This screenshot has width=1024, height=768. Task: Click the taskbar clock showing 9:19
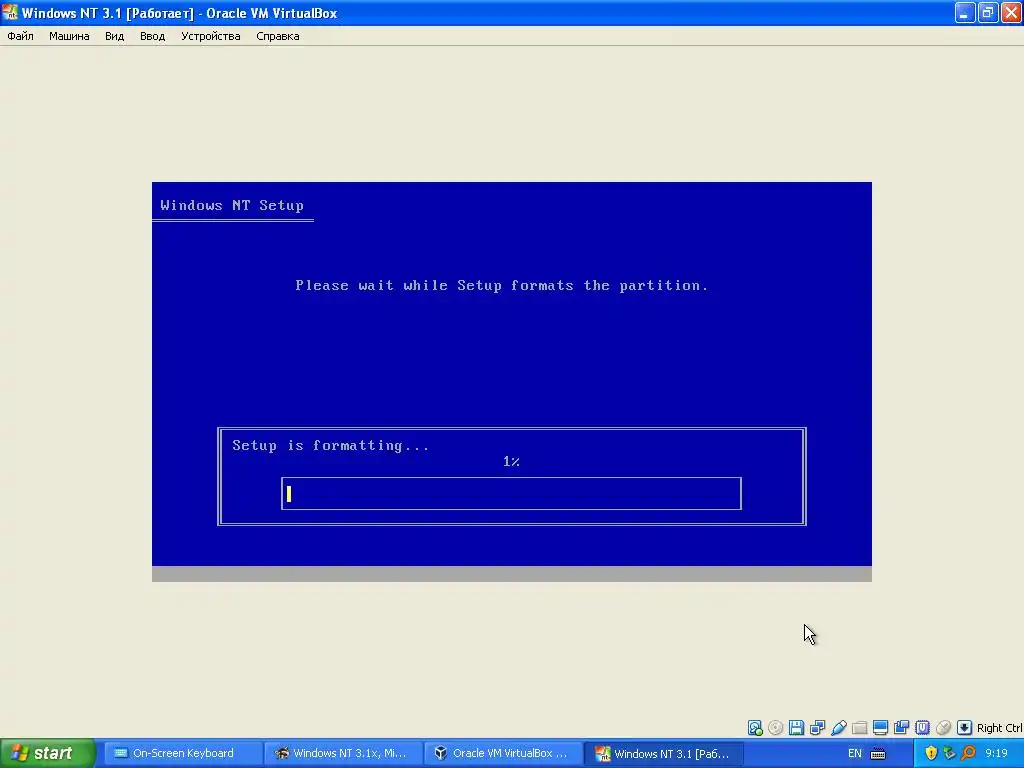pyautogui.click(x=997, y=753)
